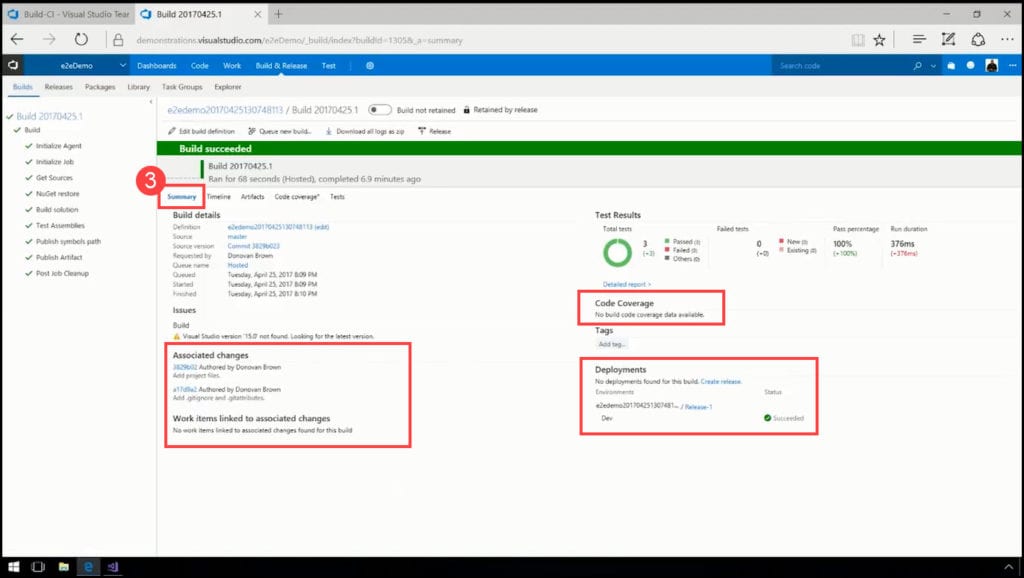The image size is (1024, 578).
Task: Toggle the Build not retained switch
Action: pyautogui.click(x=379, y=110)
